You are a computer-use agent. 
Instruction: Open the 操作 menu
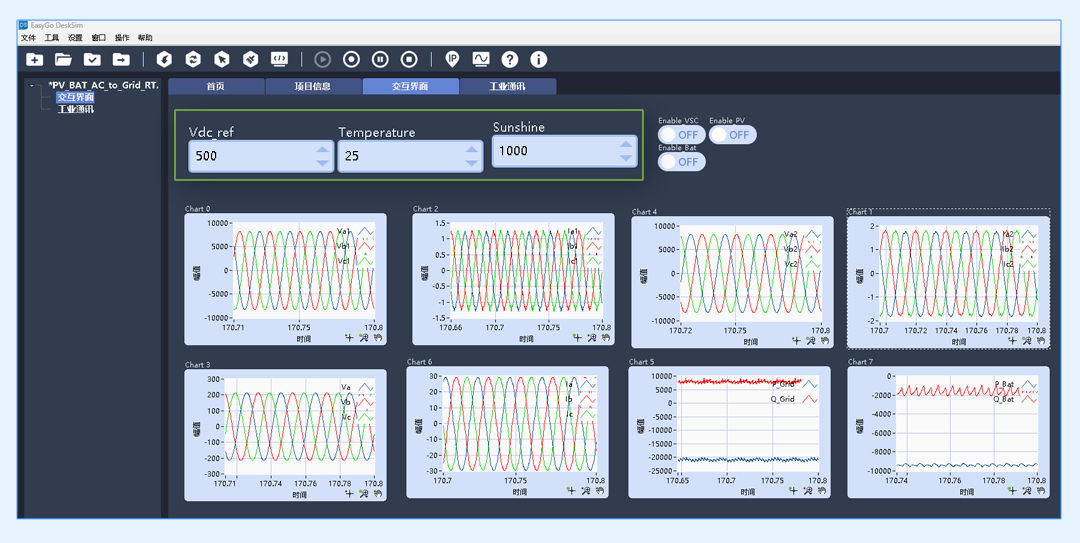[122, 38]
